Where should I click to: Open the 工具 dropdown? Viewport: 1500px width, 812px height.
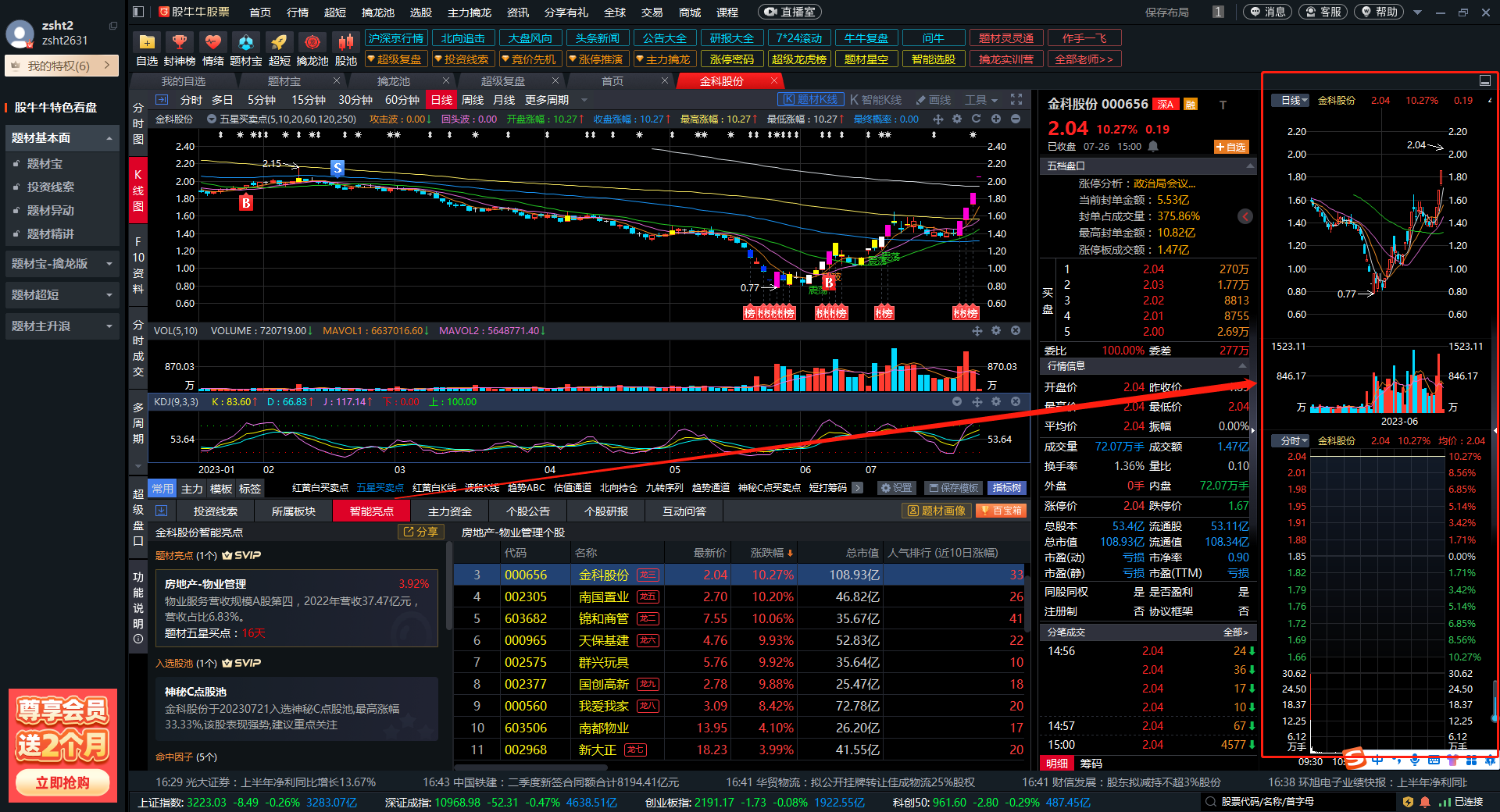point(981,100)
